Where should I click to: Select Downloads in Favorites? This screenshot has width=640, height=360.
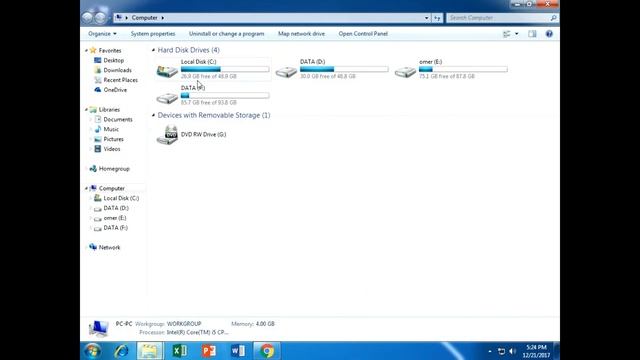click(x=118, y=70)
